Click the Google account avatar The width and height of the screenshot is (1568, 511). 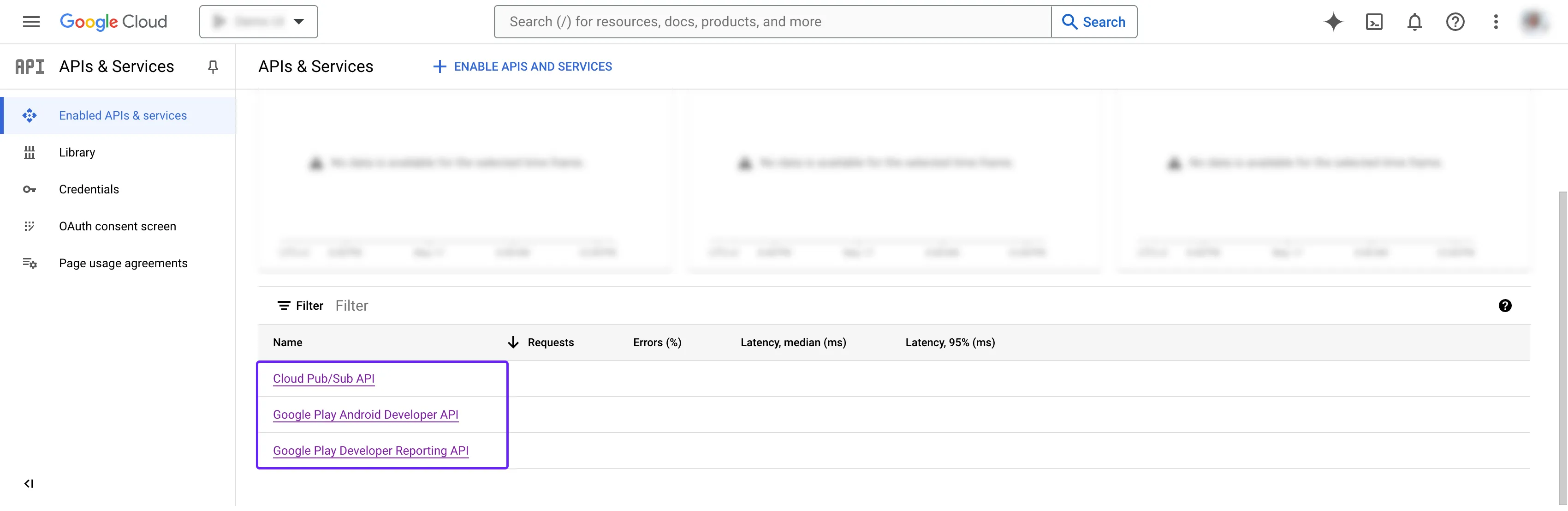(x=1534, y=21)
